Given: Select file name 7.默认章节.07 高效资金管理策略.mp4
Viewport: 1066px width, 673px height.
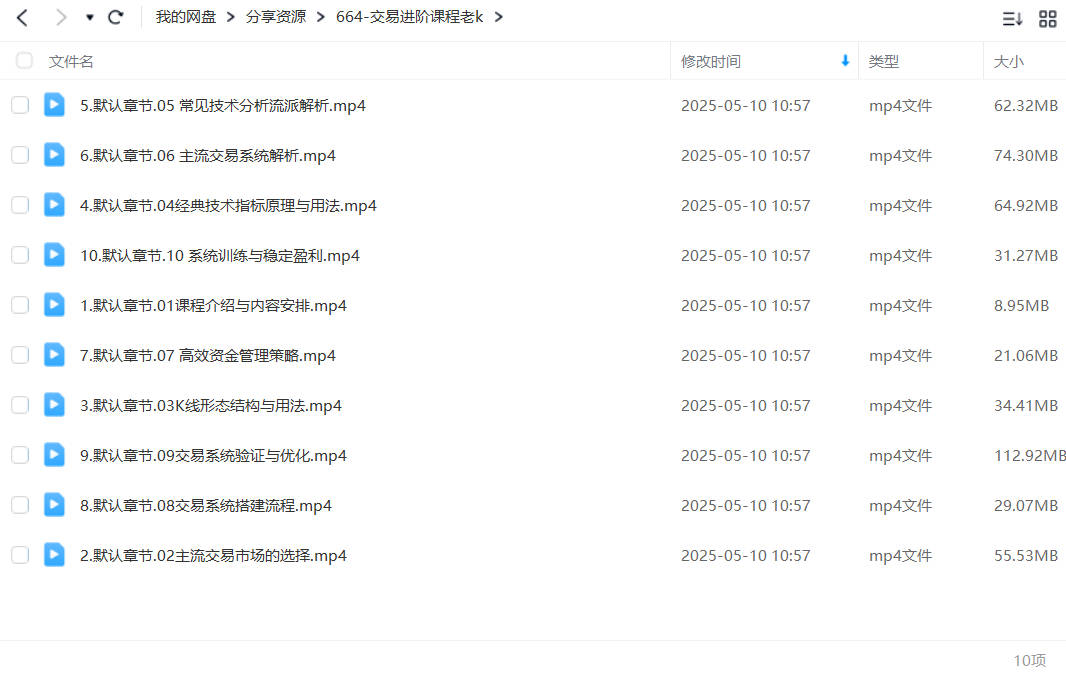Looking at the screenshot, I should [208, 356].
